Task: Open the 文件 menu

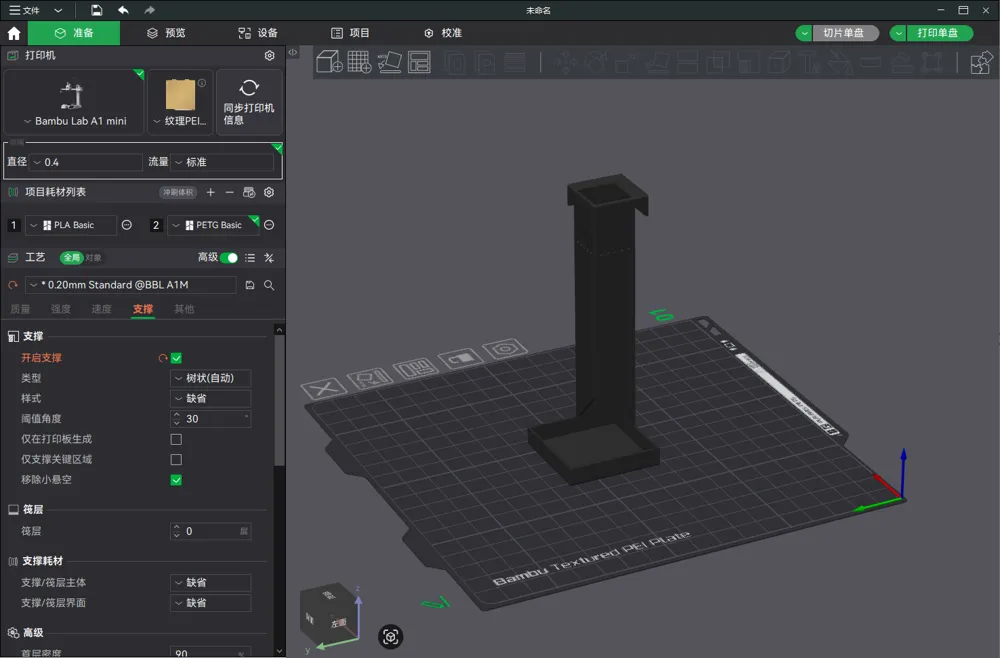Action: click(24, 10)
